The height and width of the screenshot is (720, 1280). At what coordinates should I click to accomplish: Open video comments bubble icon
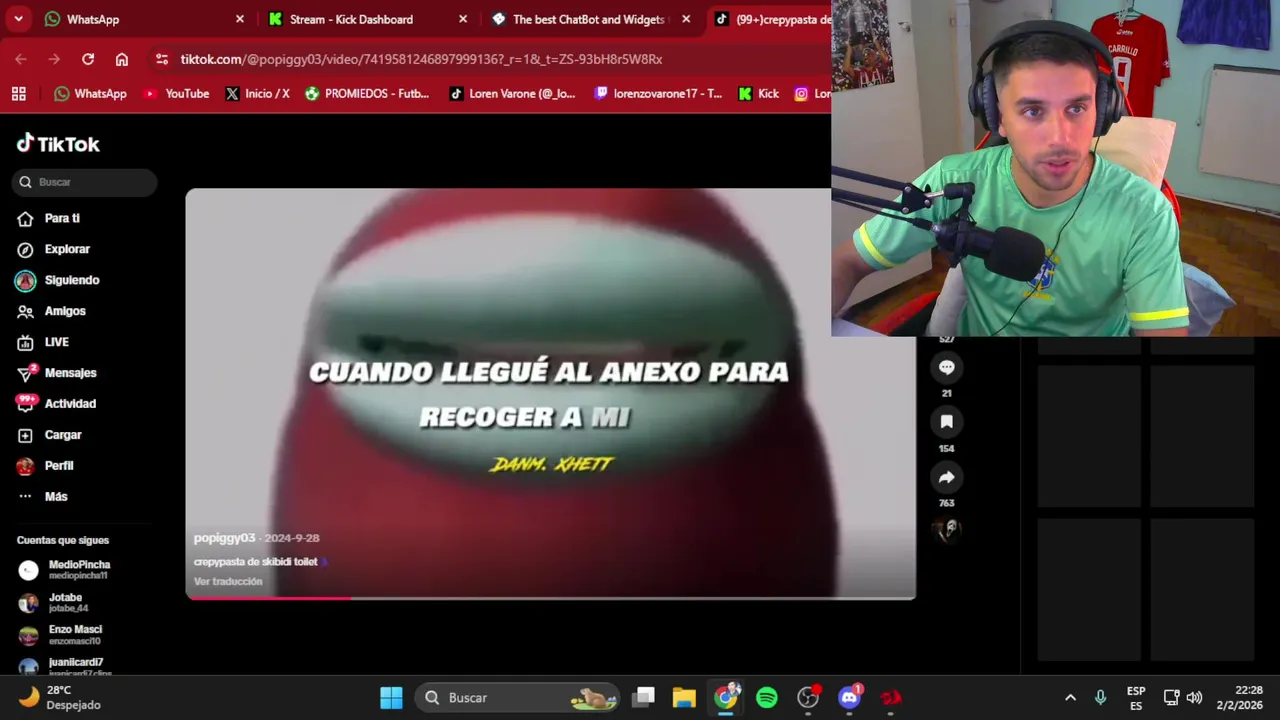[946, 367]
